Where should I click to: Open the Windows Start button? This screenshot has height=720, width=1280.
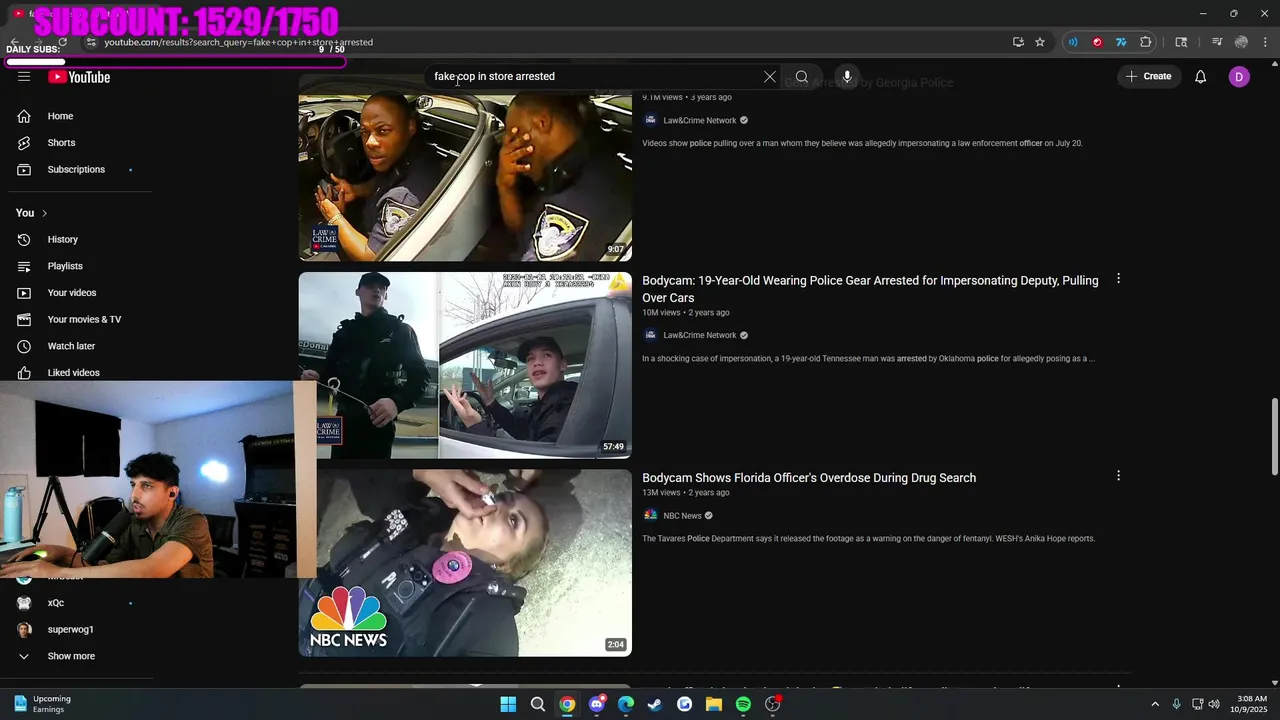point(508,704)
